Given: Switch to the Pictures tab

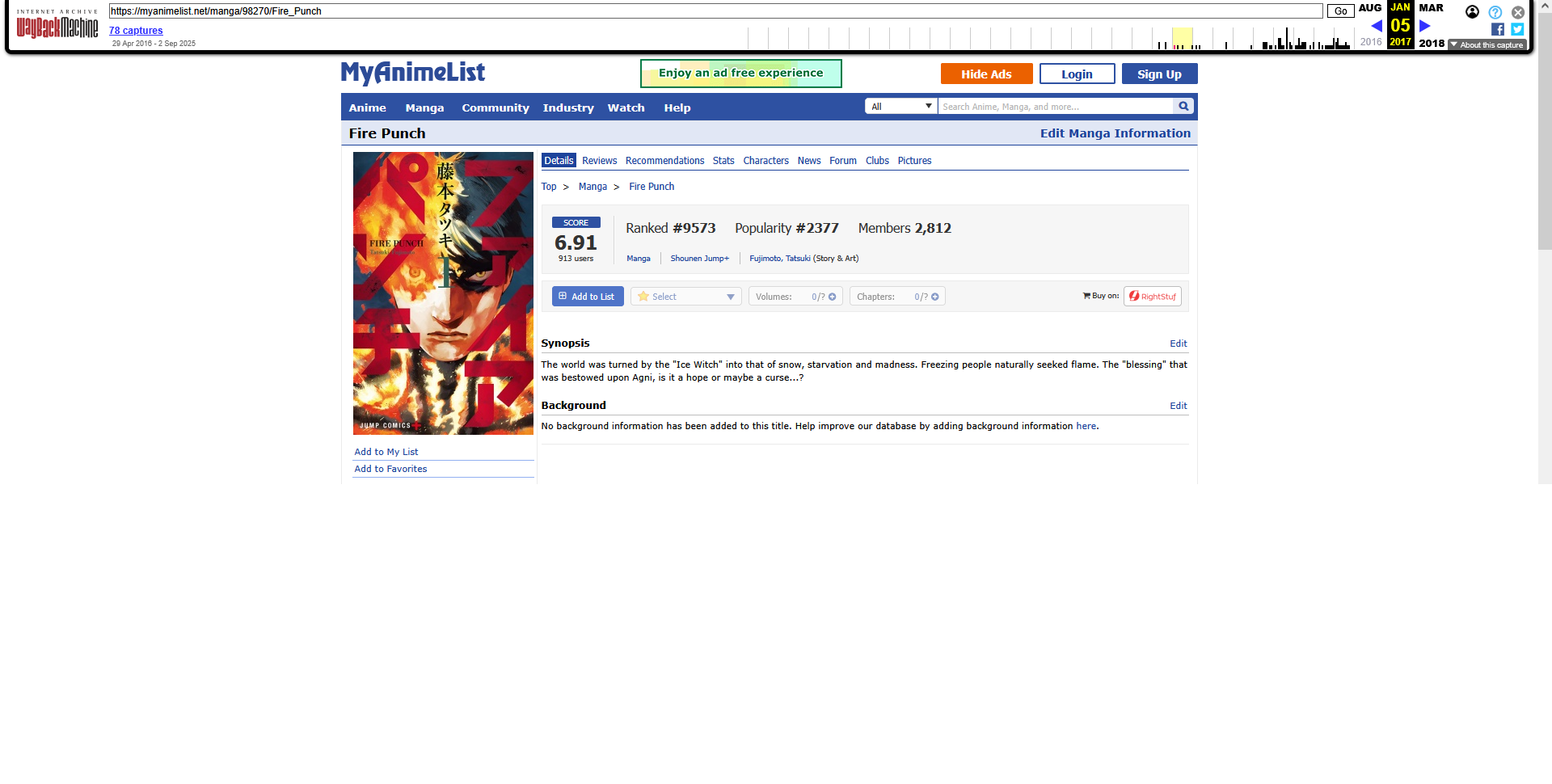Looking at the screenshot, I should 914,161.
